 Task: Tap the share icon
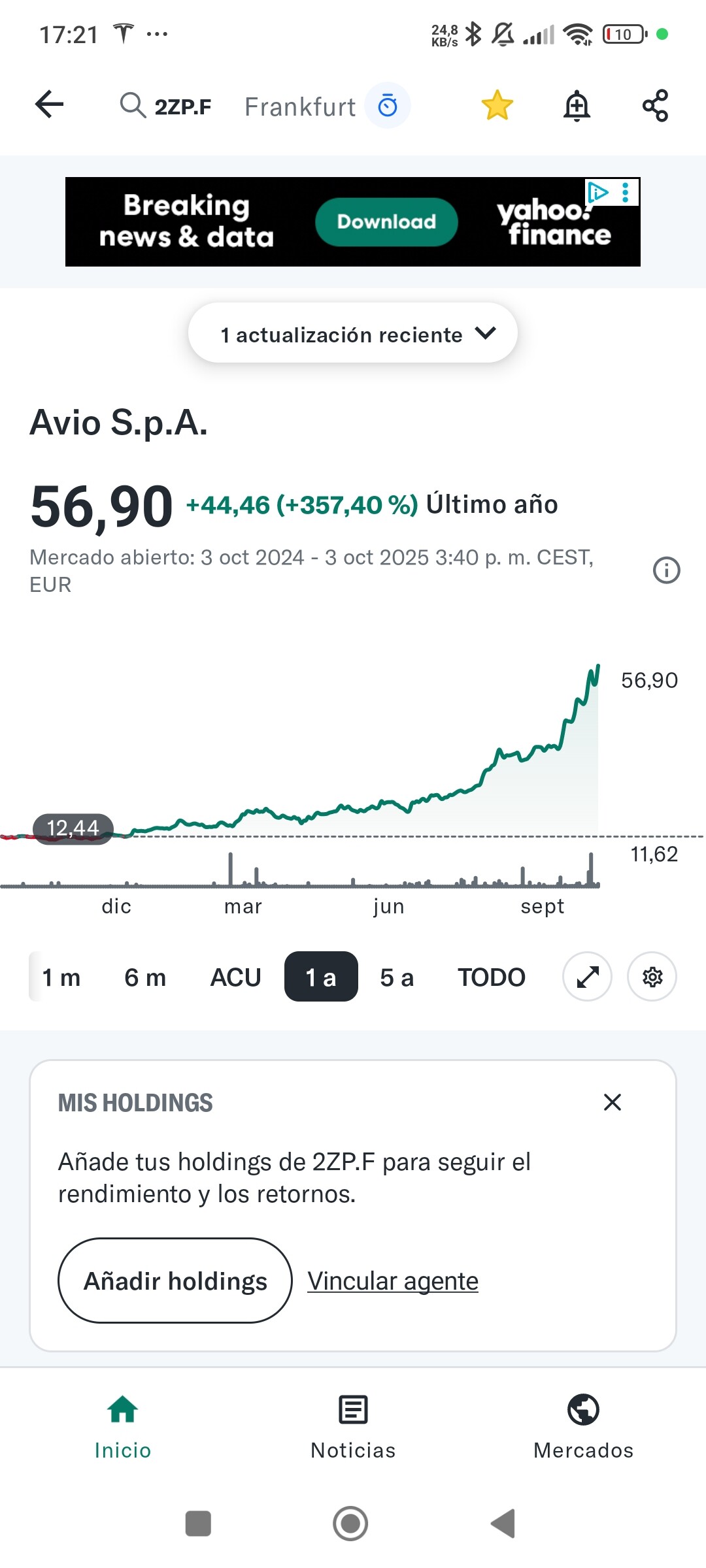(x=655, y=106)
